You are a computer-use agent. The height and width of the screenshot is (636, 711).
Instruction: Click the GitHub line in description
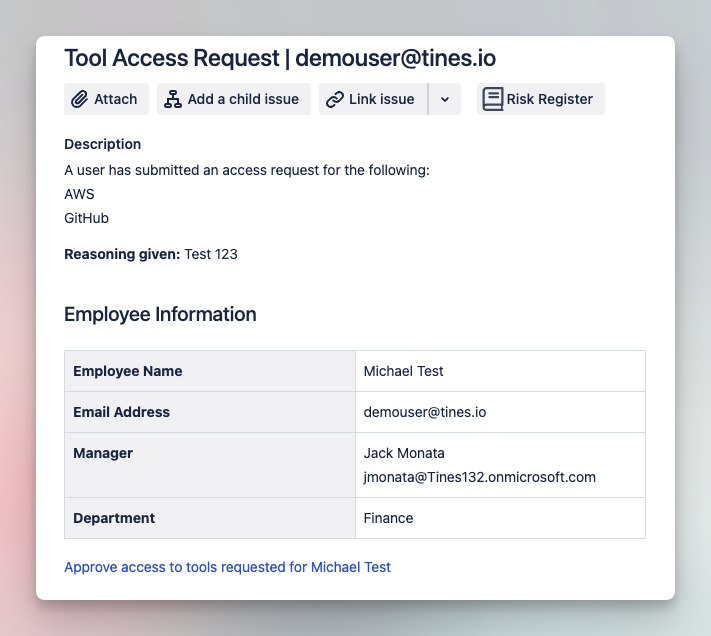[x=86, y=218]
